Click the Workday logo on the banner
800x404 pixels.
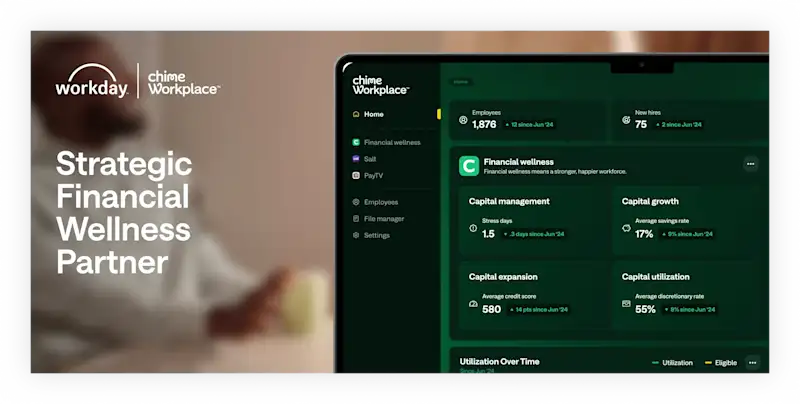tap(91, 82)
